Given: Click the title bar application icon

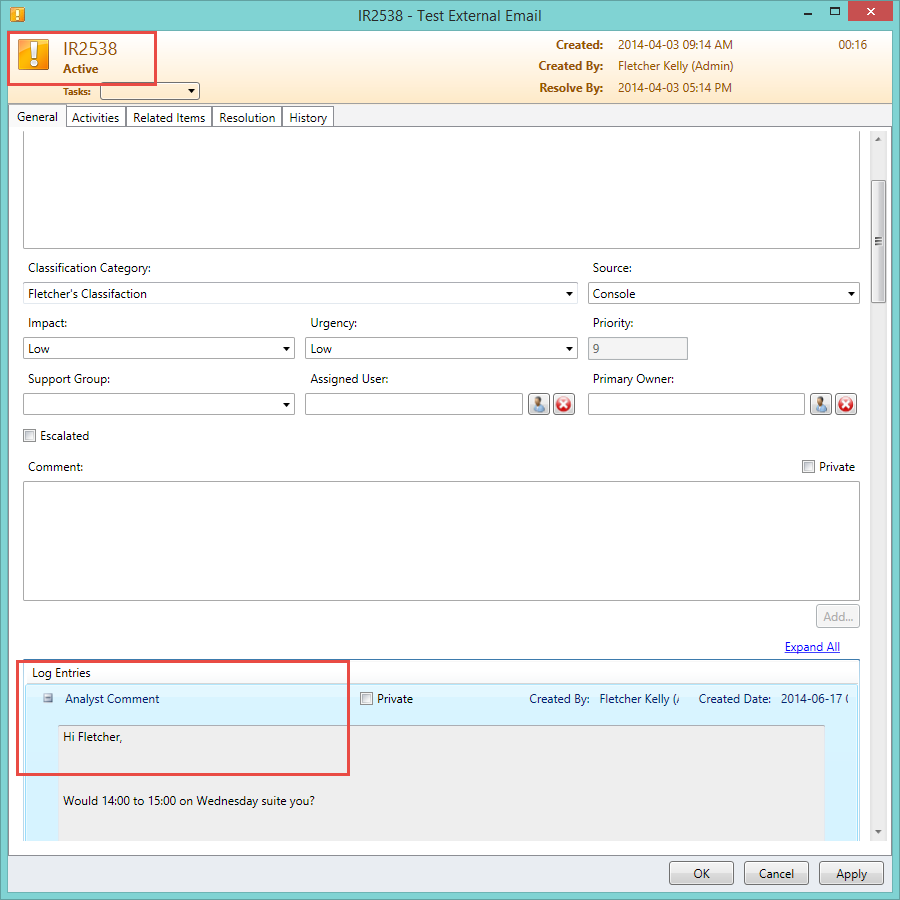Looking at the screenshot, I should point(17,15).
